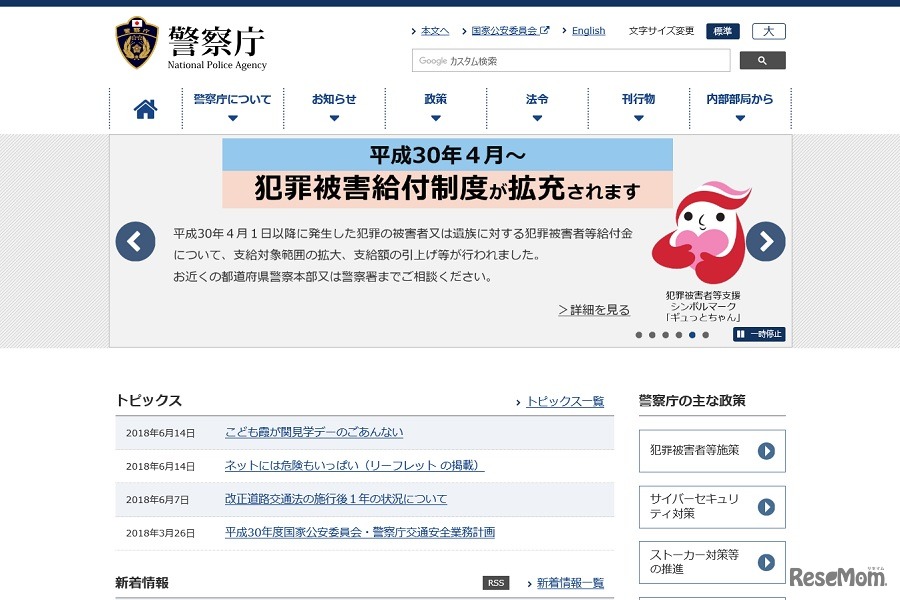
Task: Select the 犯罪被害者等施策 policy panel
Action: (x=711, y=451)
